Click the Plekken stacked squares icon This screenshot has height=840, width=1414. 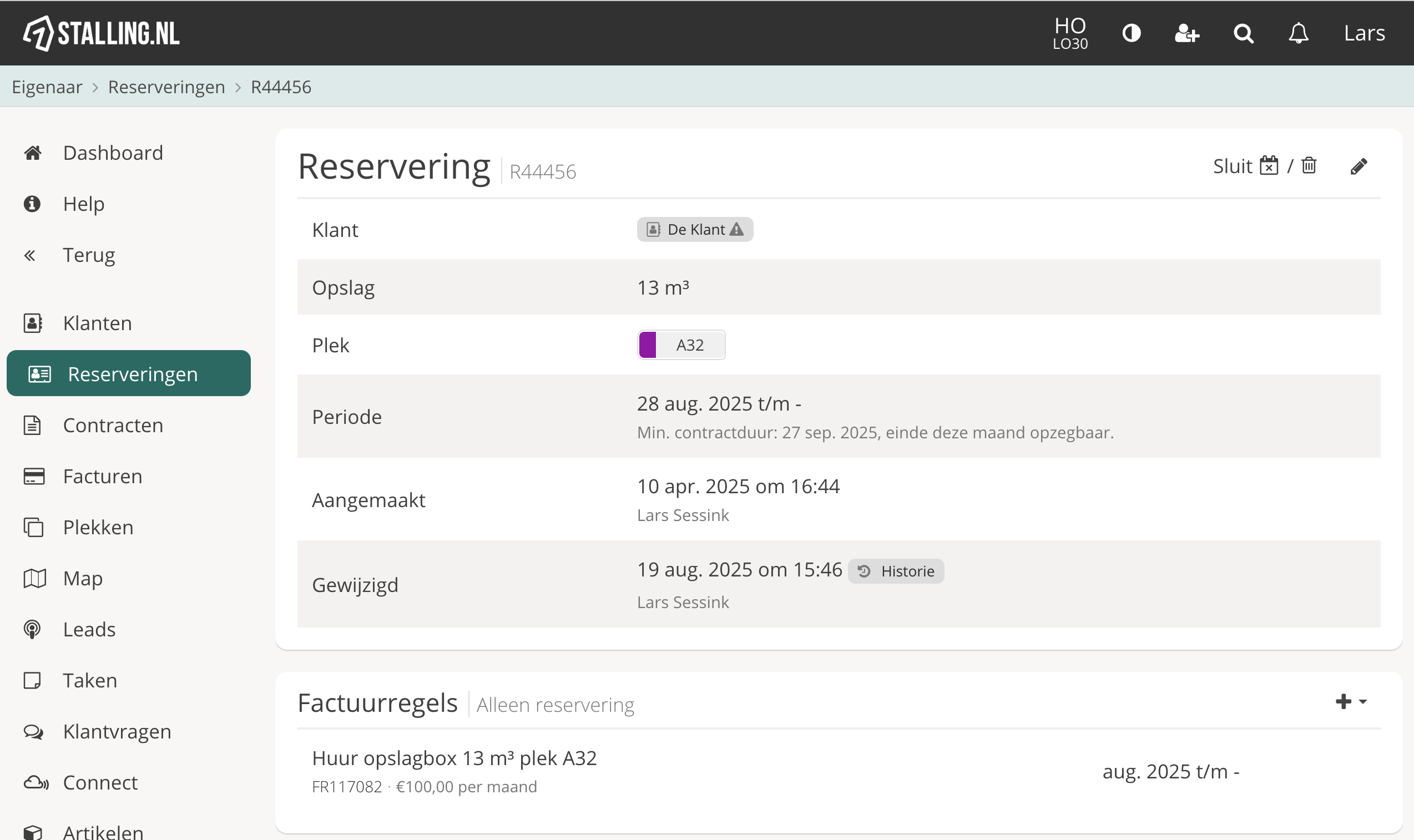(x=33, y=528)
